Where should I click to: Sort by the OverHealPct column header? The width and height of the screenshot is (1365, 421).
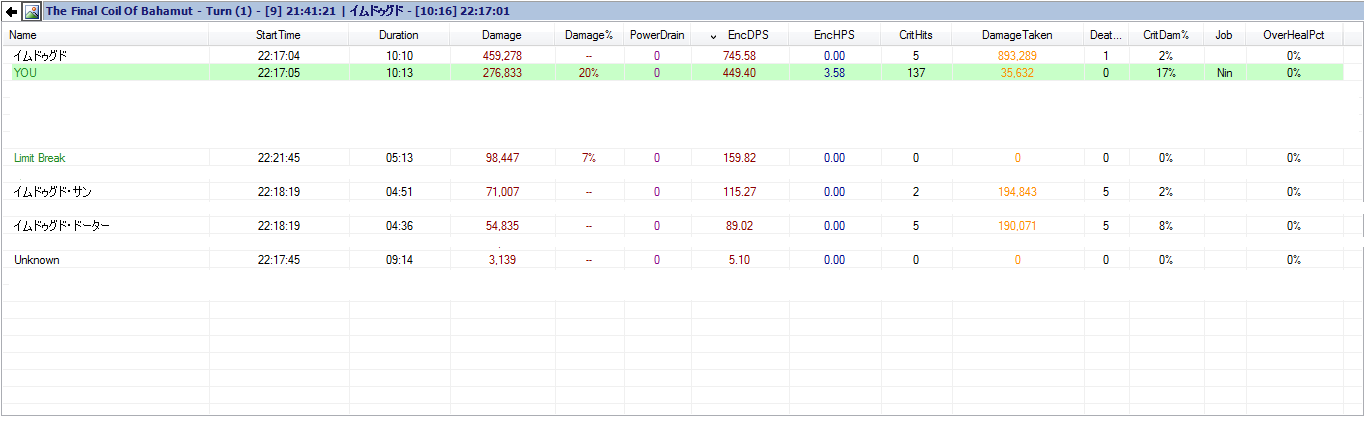point(1294,35)
